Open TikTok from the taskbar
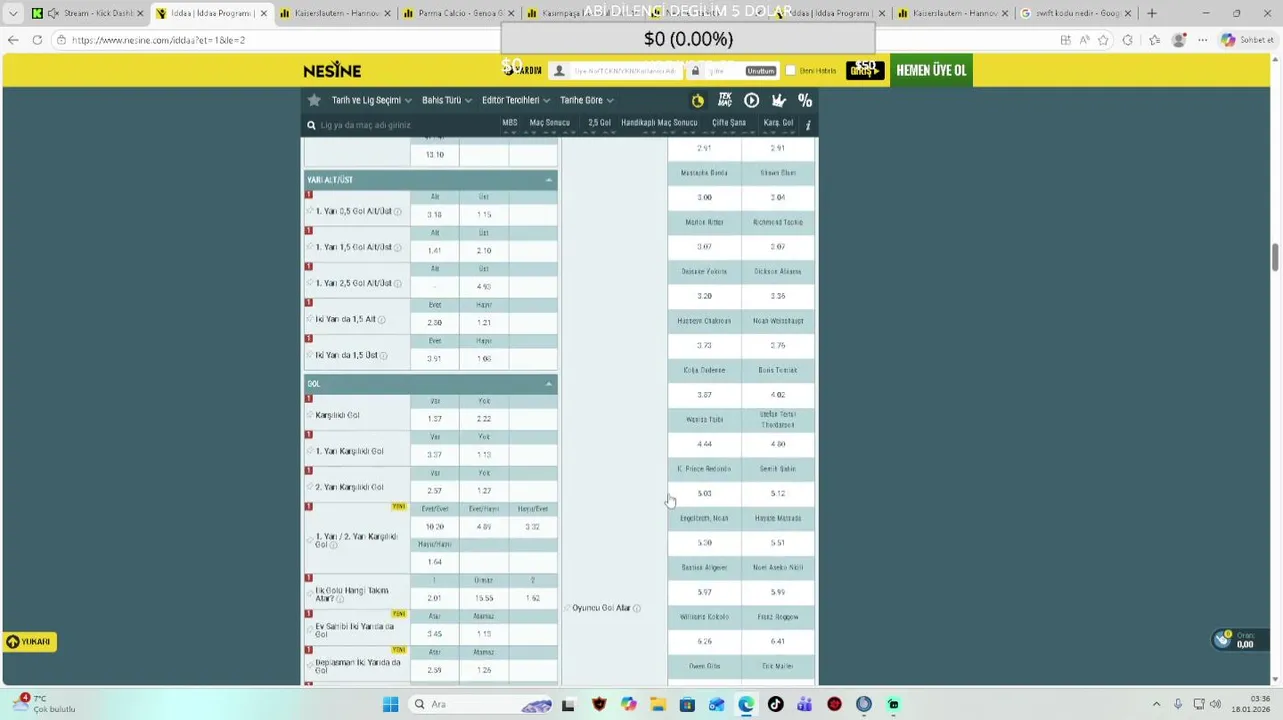 pyautogui.click(x=775, y=704)
